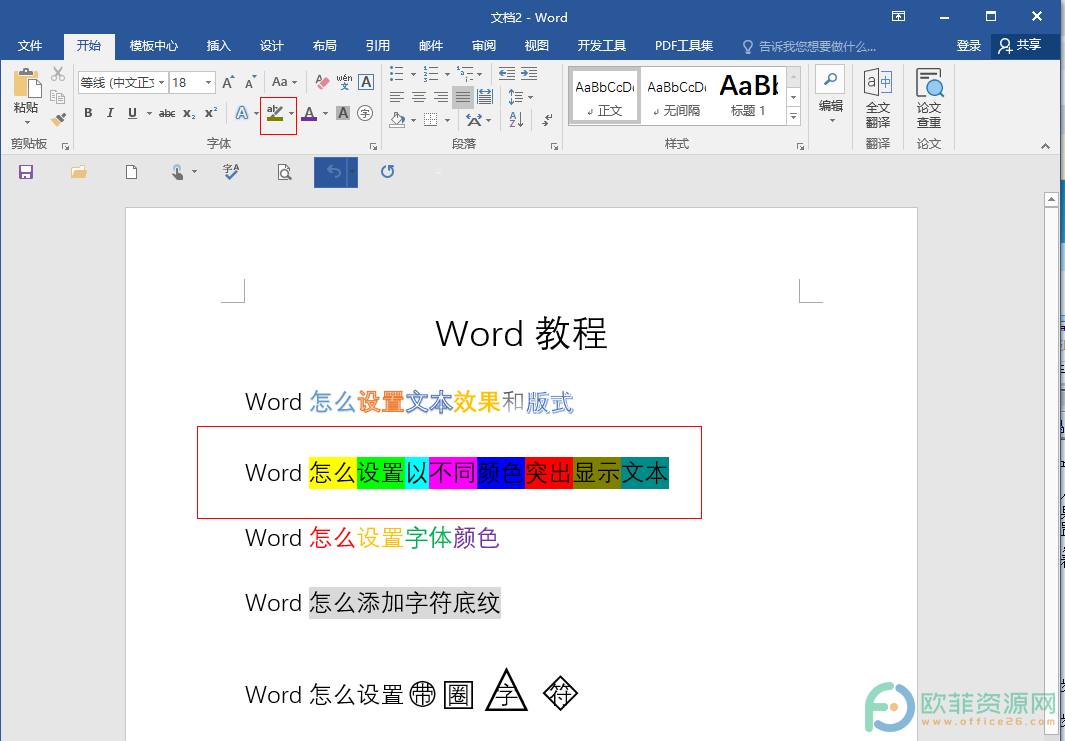The height and width of the screenshot is (741, 1065).
Task: Switch to the 设计 (Design) tab
Action: [x=272, y=46]
